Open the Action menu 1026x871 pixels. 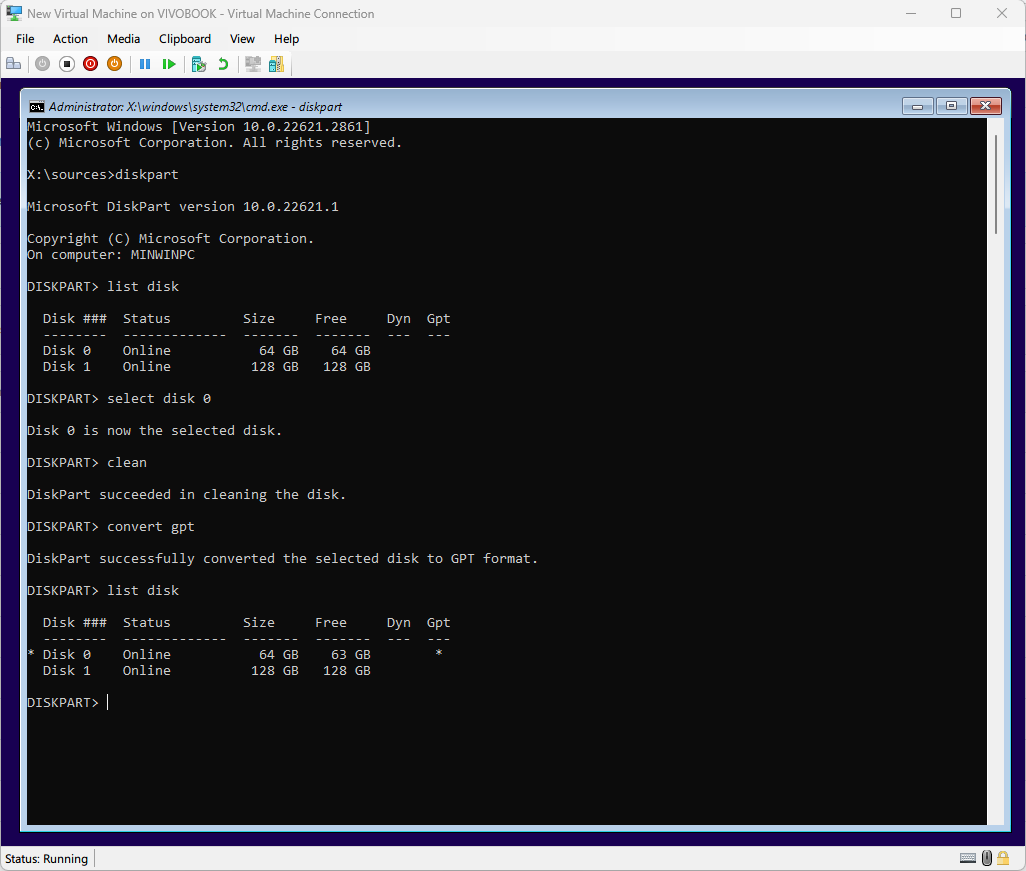[x=70, y=39]
